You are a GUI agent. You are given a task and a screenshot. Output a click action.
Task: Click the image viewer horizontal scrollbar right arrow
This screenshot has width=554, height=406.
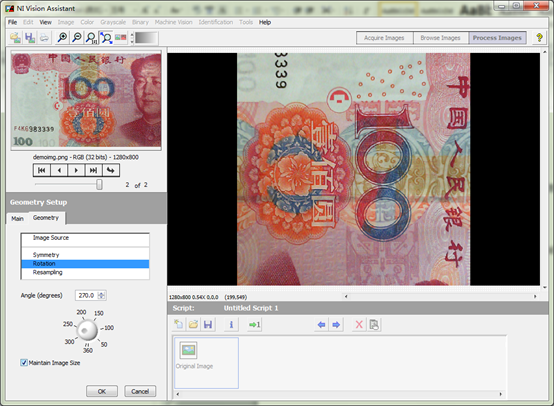[x=535, y=296]
